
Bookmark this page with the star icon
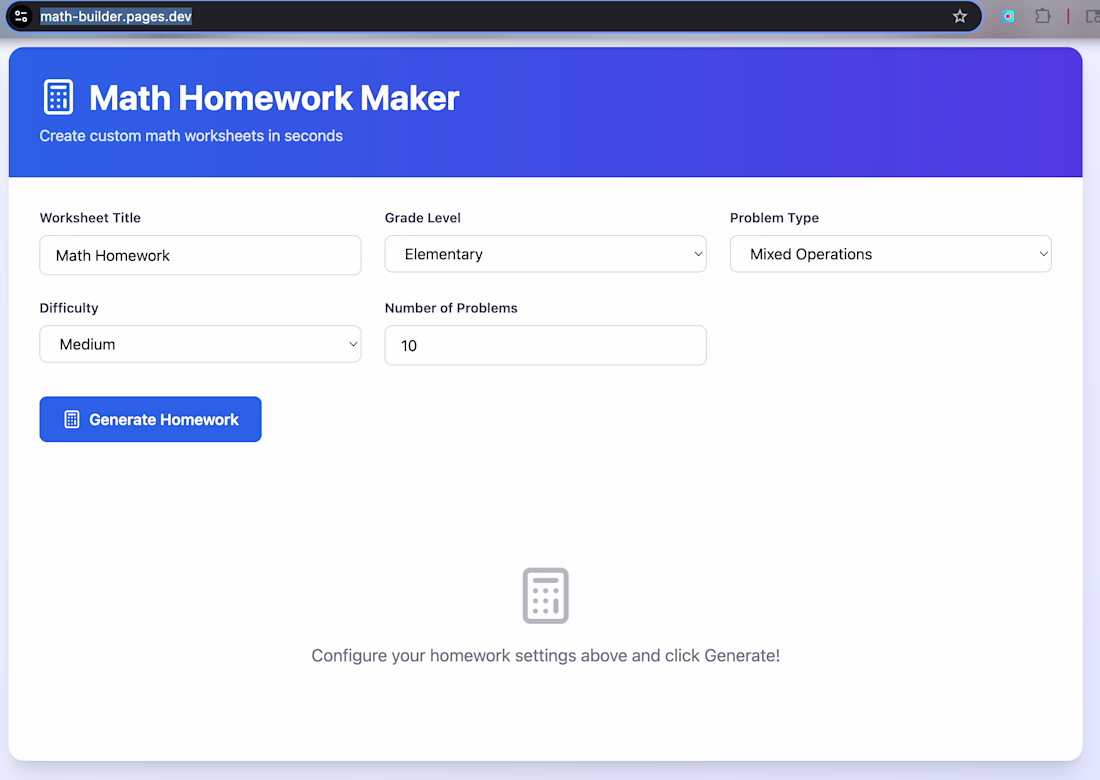click(960, 16)
